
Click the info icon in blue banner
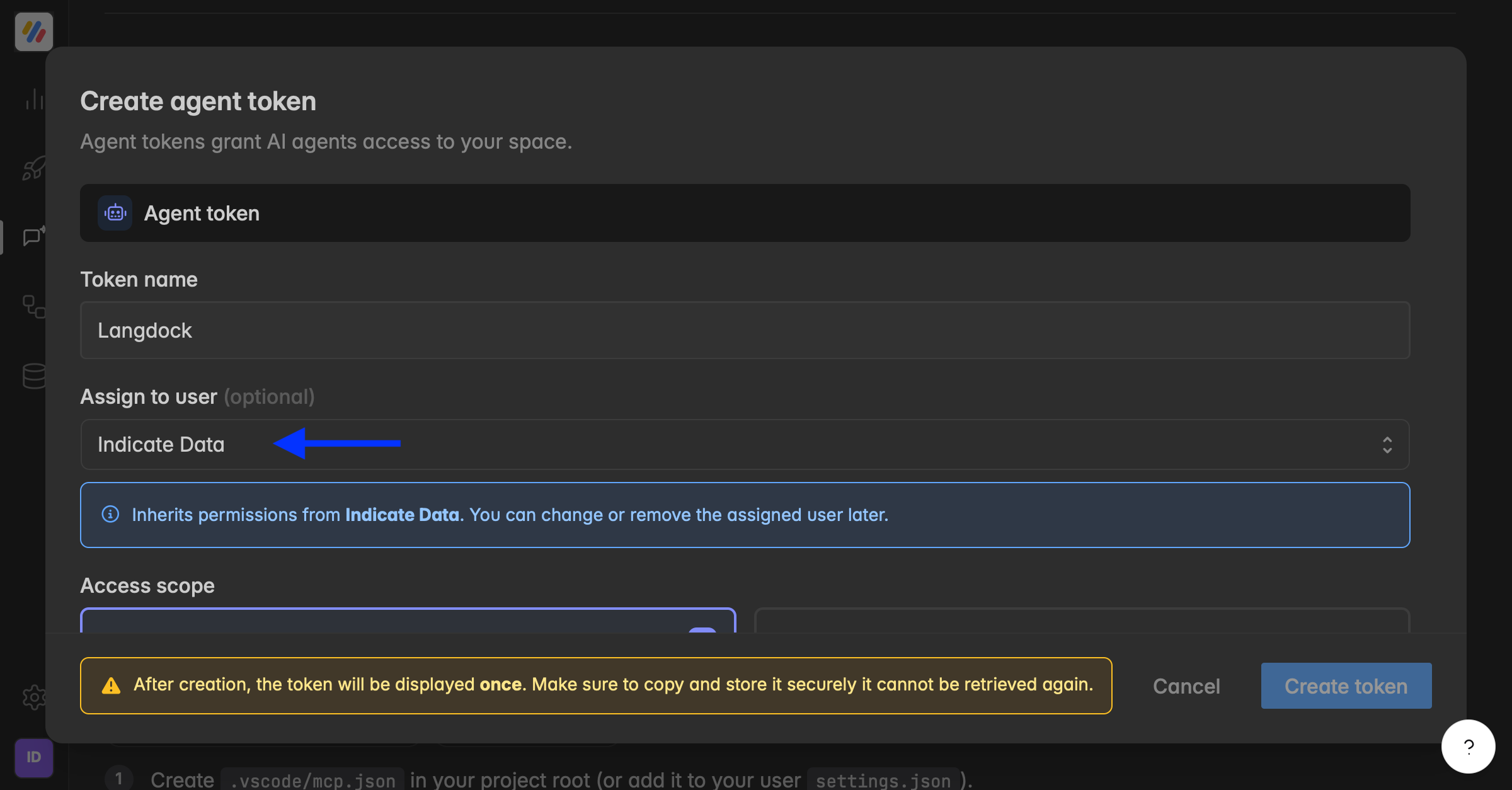tap(110, 514)
